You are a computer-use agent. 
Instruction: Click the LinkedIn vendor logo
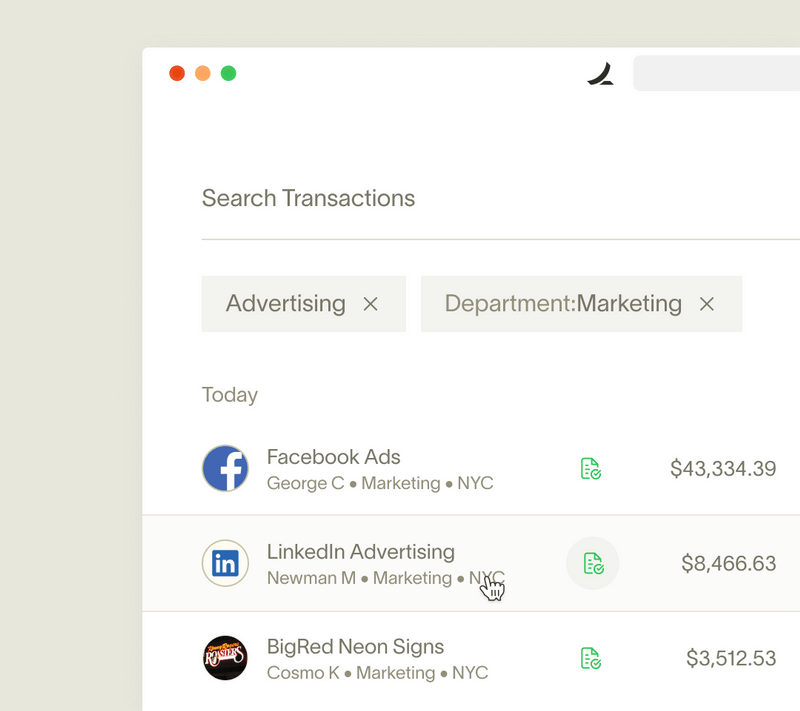pyautogui.click(x=225, y=564)
